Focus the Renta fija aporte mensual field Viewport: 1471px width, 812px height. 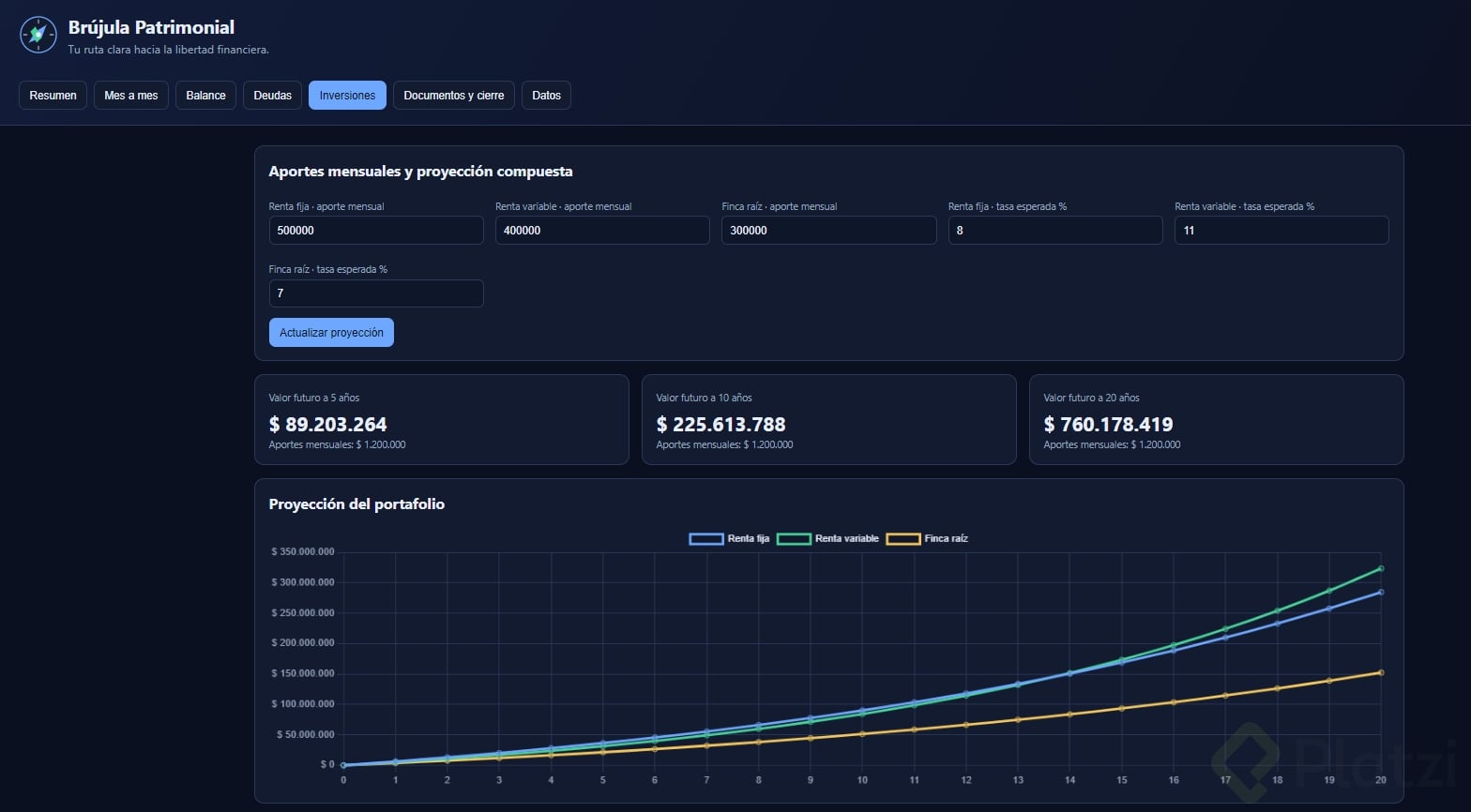(x=376, y=231)
